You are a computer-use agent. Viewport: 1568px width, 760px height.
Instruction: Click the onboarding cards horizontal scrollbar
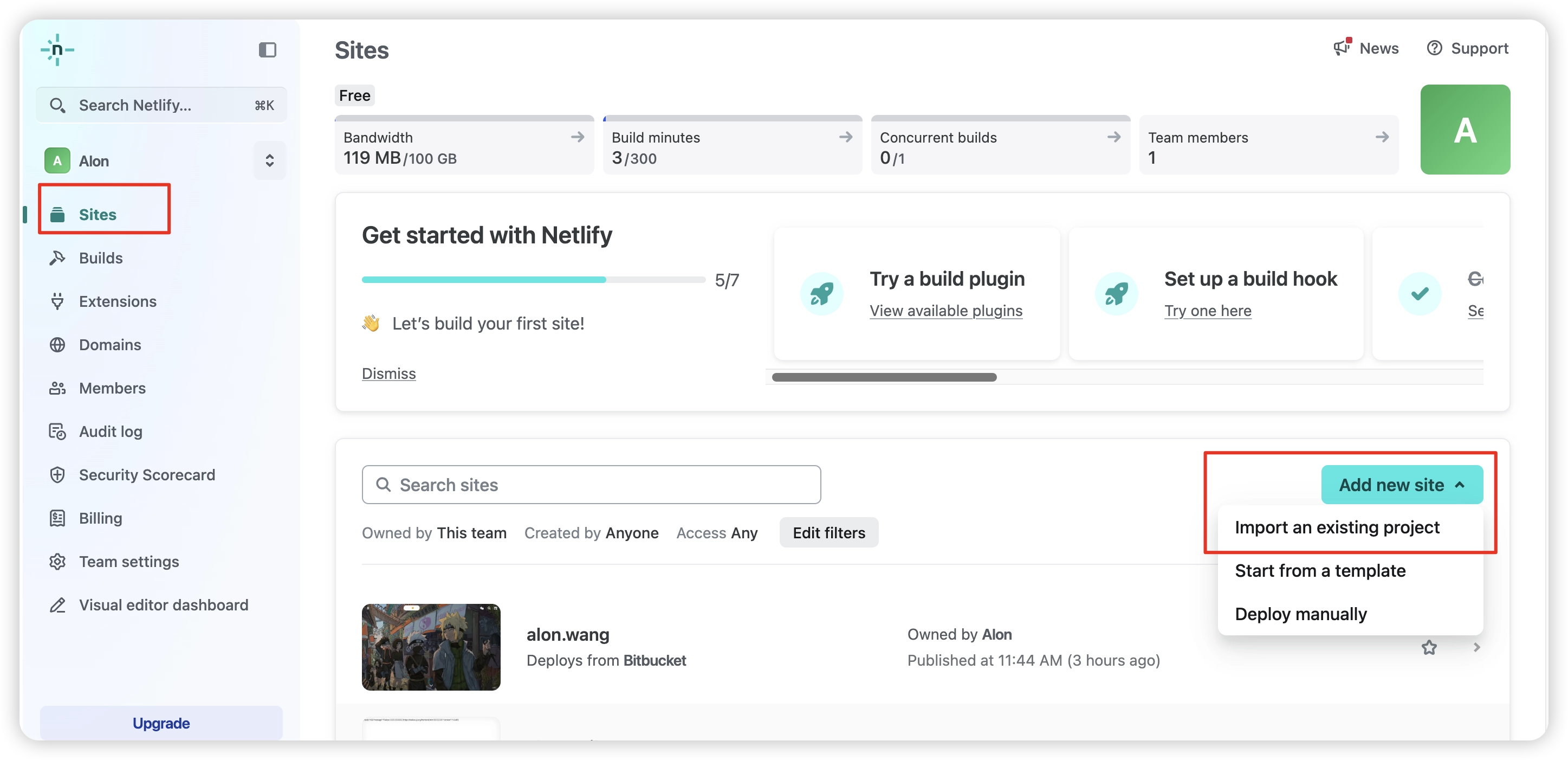[883, 378]
